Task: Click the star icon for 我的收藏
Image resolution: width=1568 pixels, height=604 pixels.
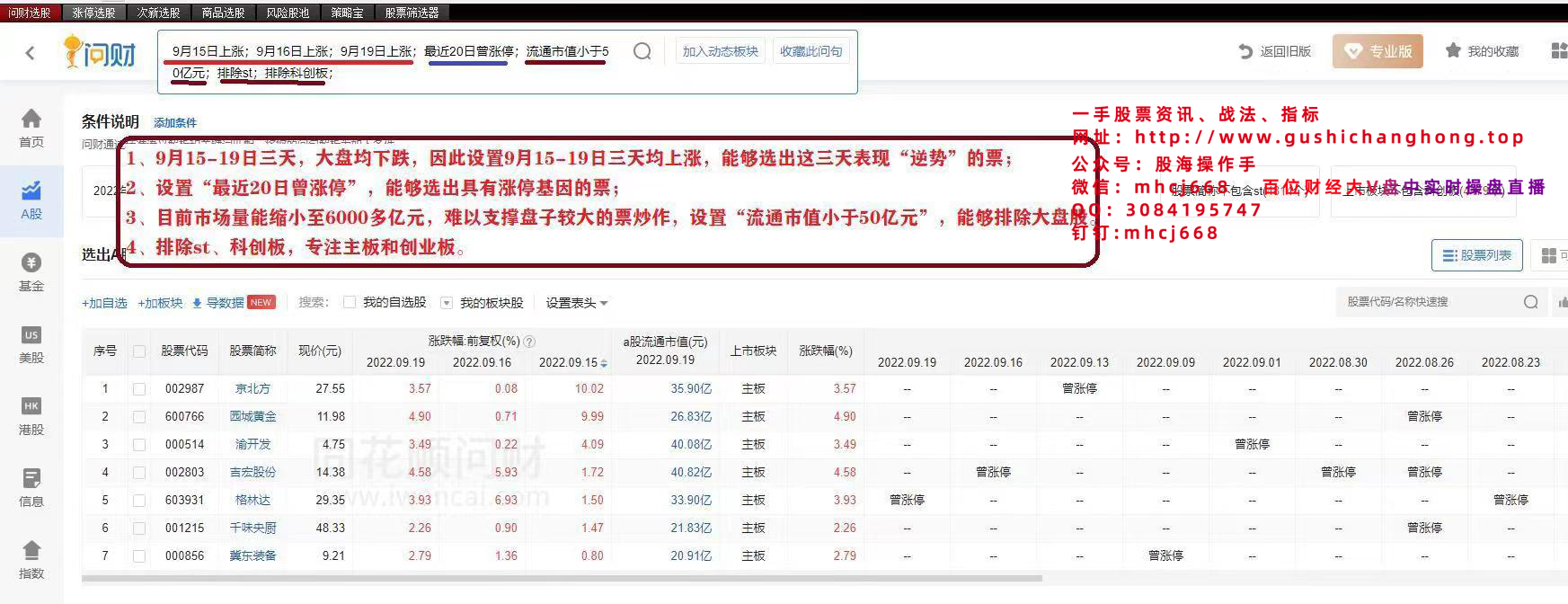Action: [x=1453, y=50]
